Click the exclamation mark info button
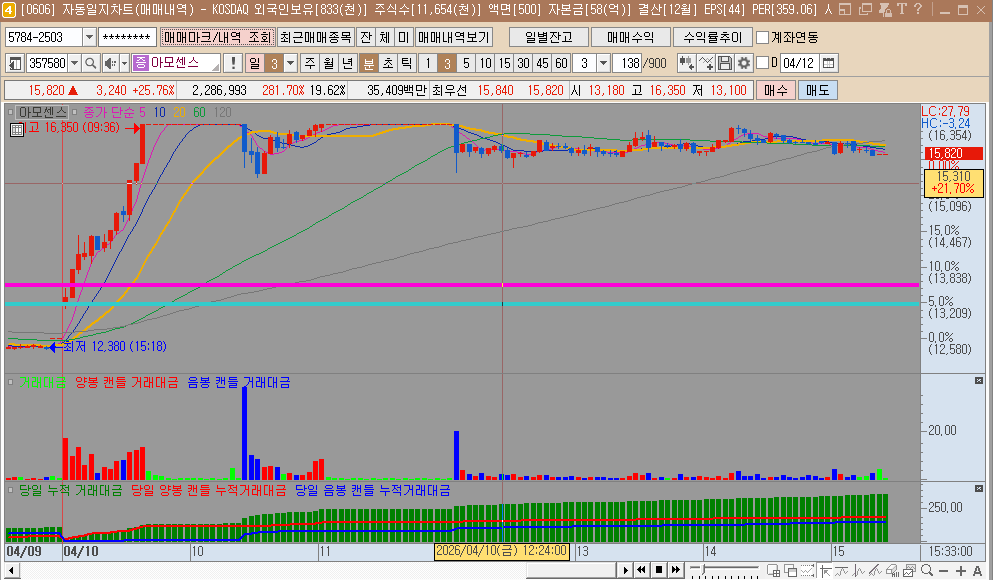 pyautogui.click(x=234, y=63)
